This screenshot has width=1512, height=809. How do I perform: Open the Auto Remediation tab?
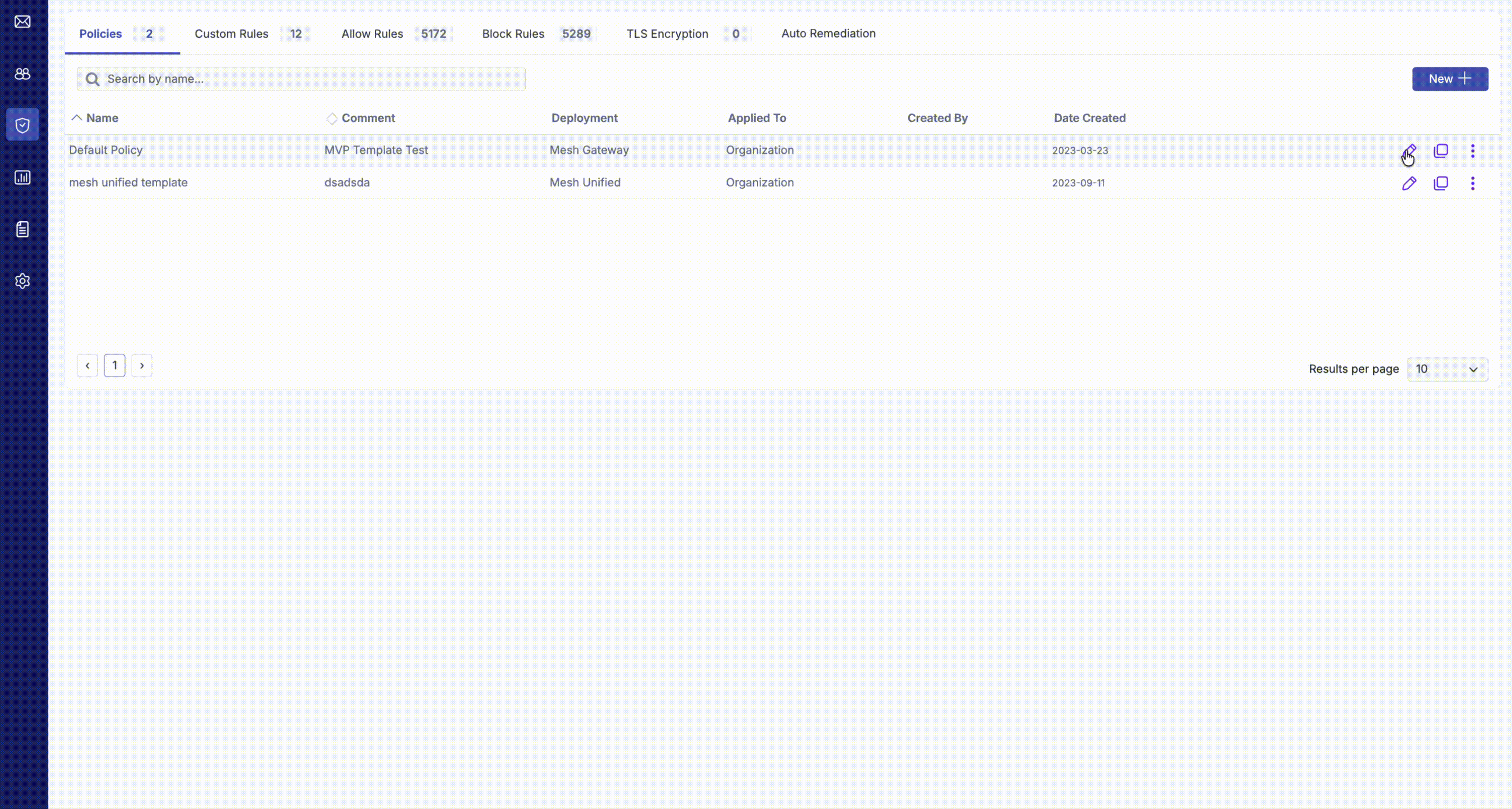(x=828, y=33)
